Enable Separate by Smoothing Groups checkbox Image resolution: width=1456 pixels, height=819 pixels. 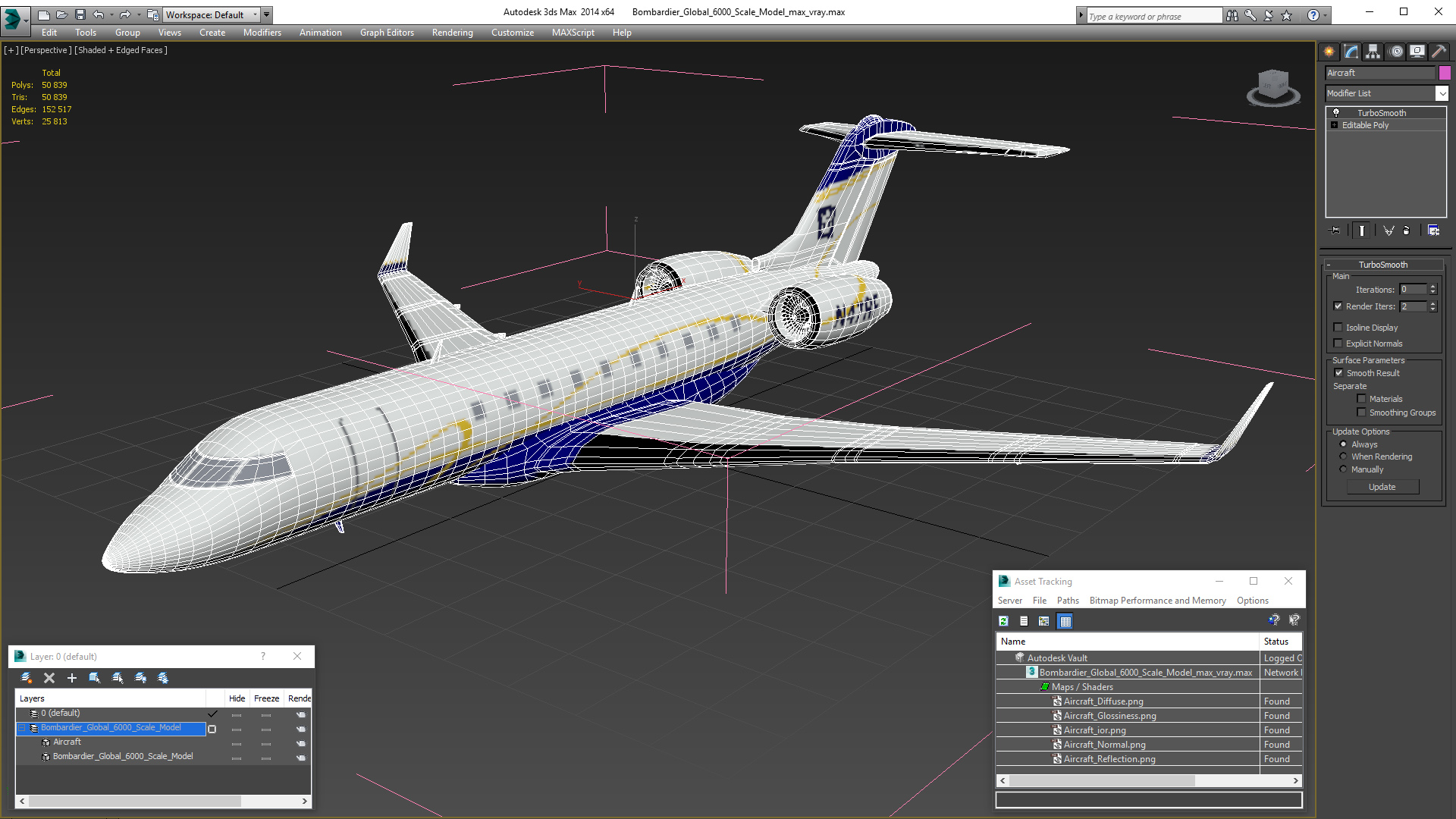[x=1362, y=413]
